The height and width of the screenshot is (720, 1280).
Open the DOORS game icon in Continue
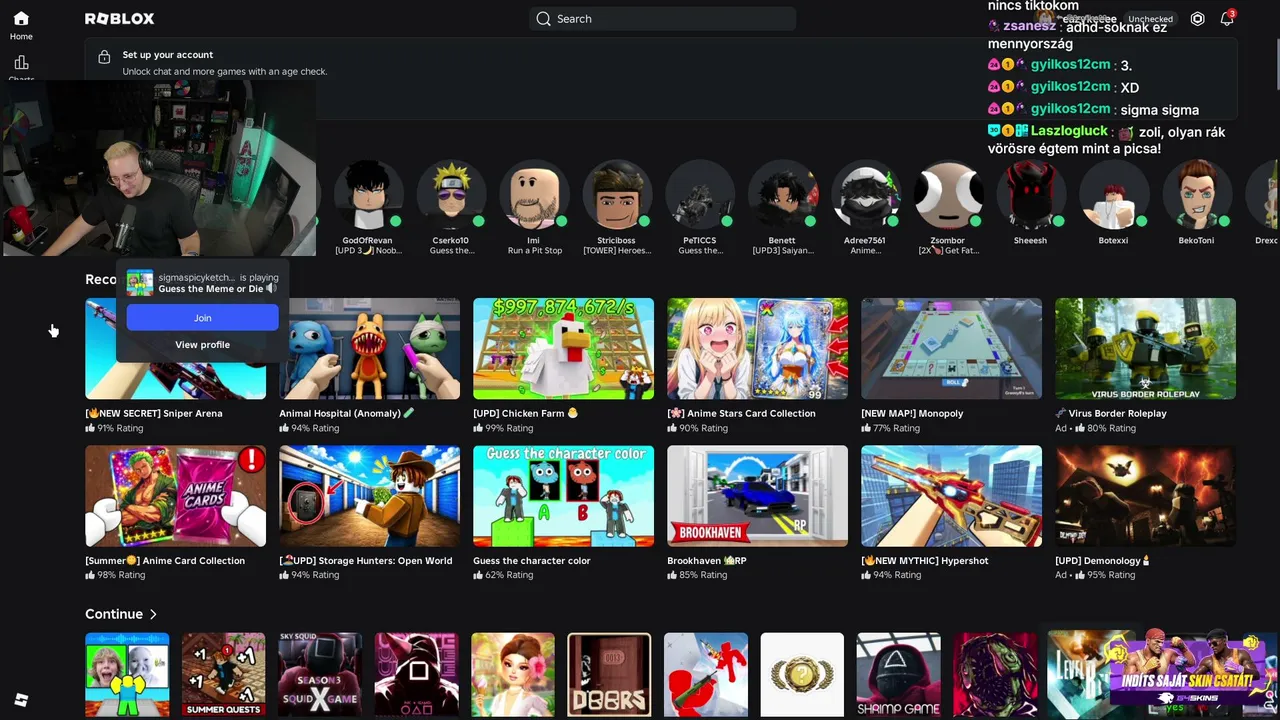[609, 675]
